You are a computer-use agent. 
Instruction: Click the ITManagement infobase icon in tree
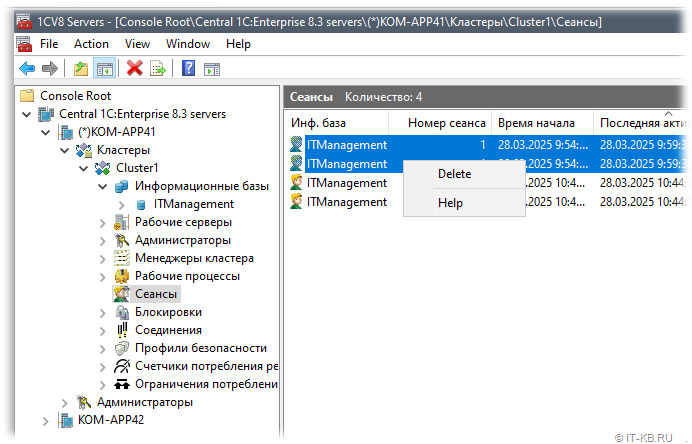click(x=141, y=204)
